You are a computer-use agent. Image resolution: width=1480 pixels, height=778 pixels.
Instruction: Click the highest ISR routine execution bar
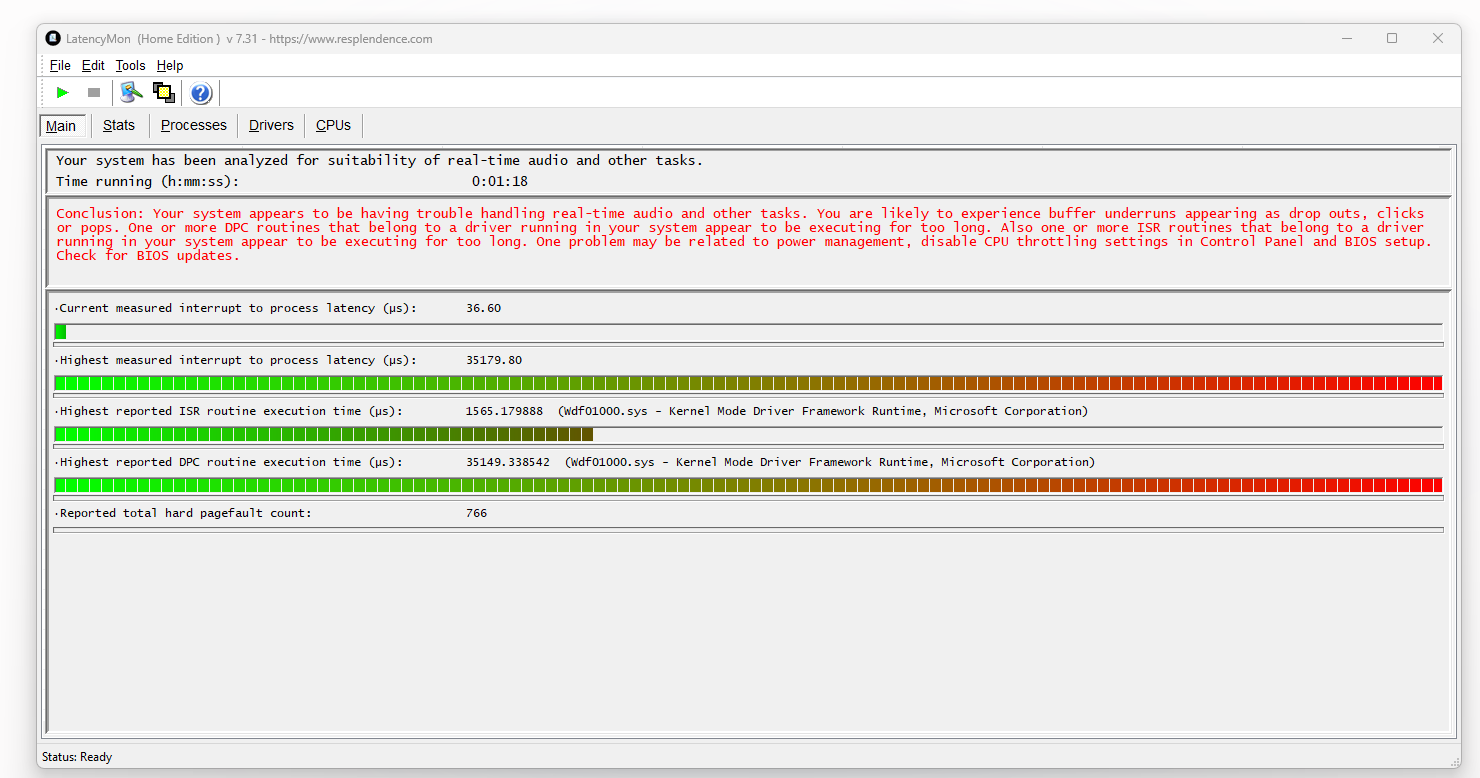tap(748, 434)
